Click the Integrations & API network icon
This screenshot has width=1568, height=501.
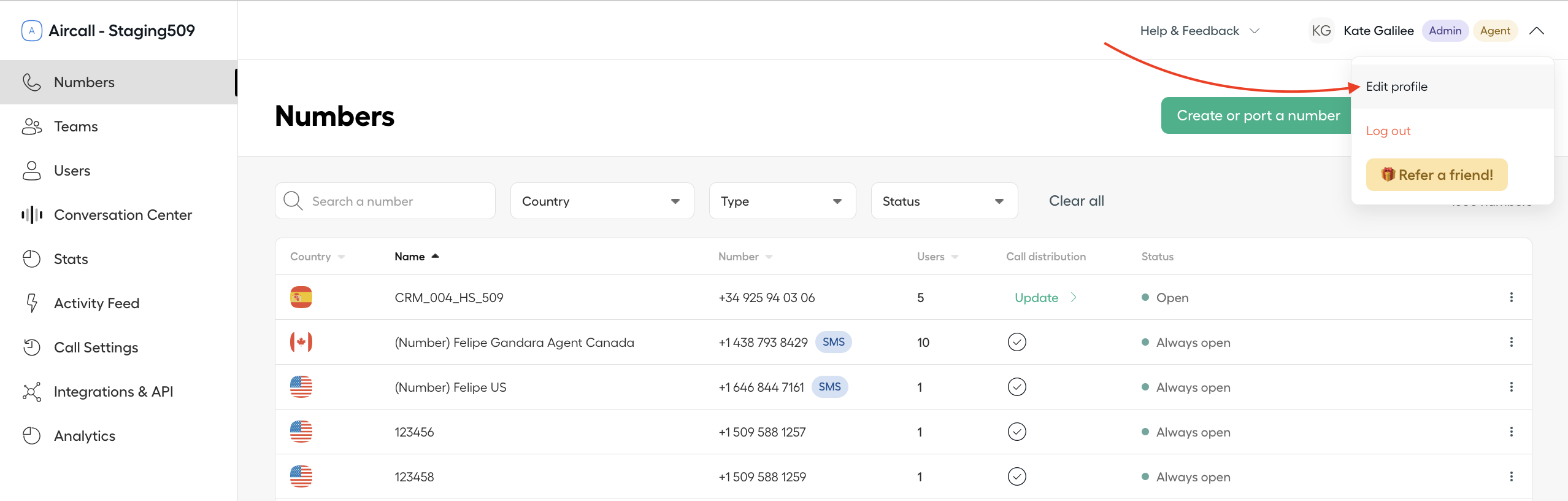(32, 392)
